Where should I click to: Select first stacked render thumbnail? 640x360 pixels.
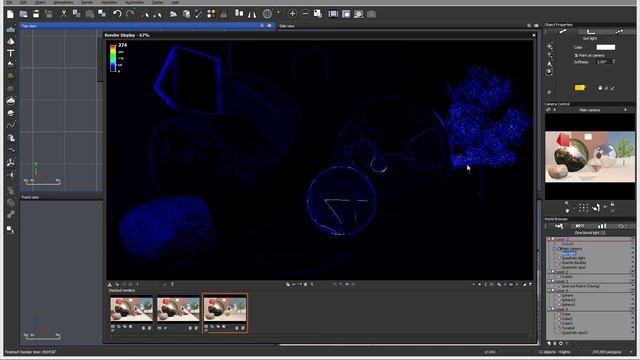pyautogui.click(x=131, y=309)
